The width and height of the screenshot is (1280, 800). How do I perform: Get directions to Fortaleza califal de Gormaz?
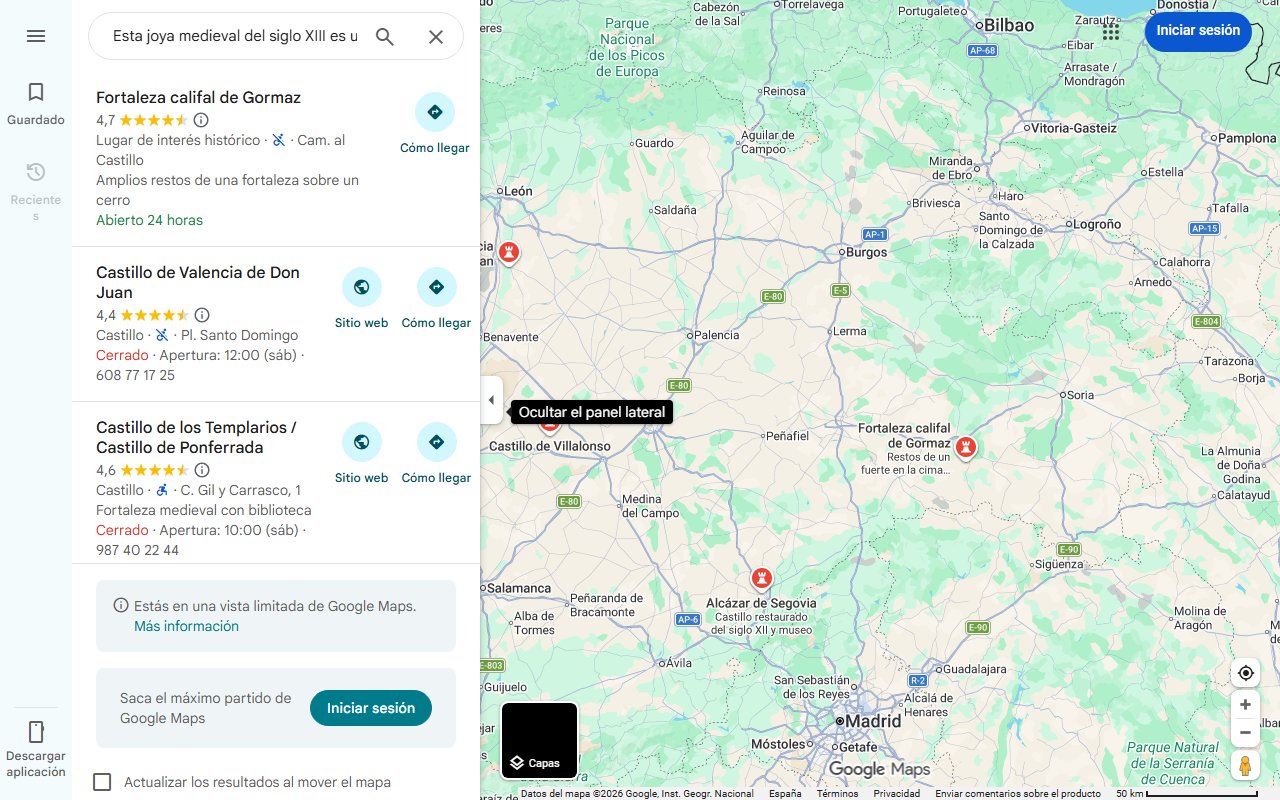pyautogui.click(x=435, y=124)
